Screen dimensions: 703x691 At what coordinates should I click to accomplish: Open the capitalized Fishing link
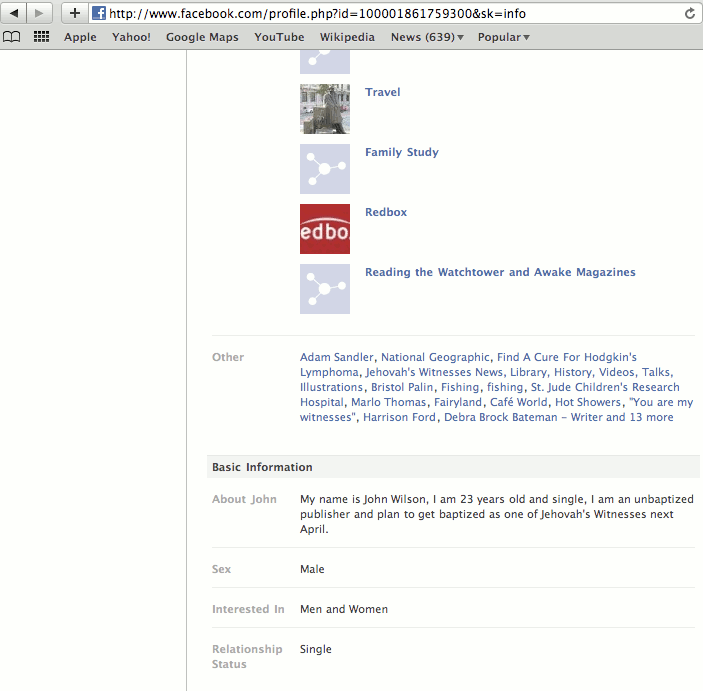click(x=460, y=387)
